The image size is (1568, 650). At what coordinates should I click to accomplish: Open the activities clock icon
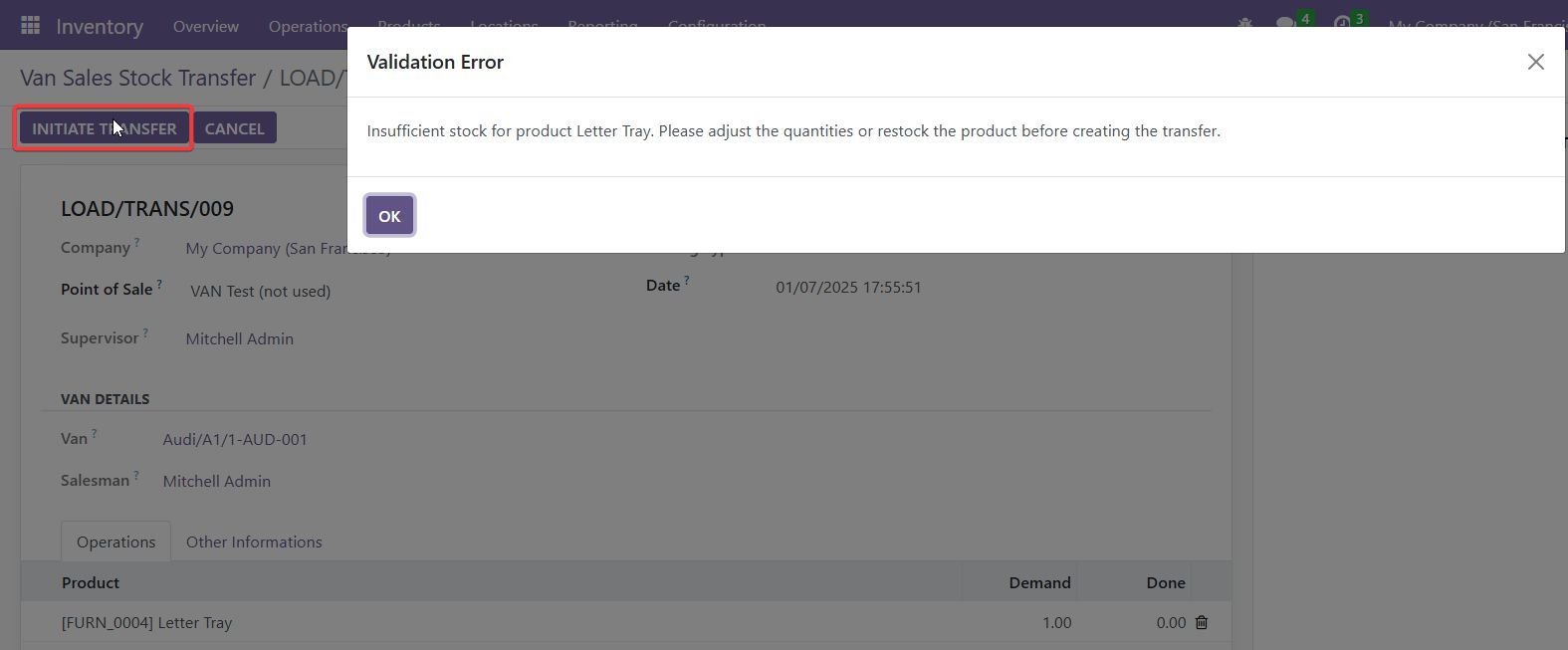(x=1342, y=23)
